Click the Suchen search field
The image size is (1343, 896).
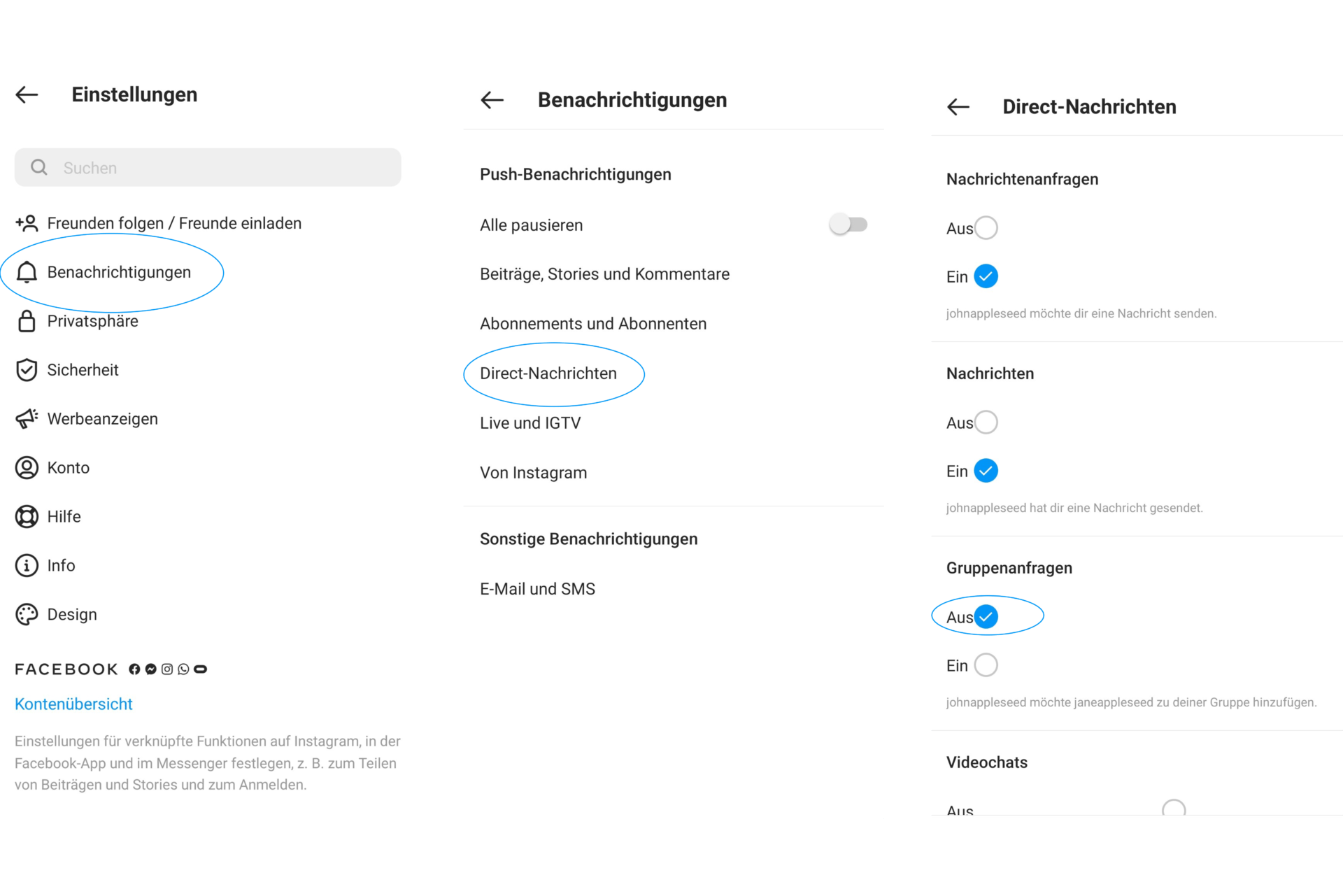208,168
